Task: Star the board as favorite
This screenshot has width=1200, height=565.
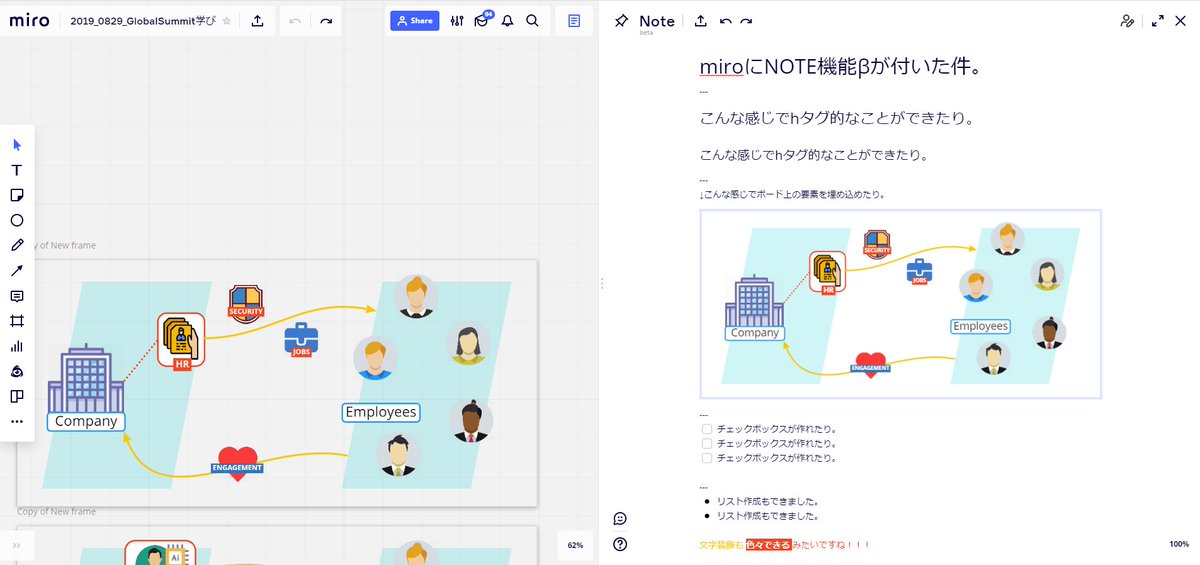Action: click(x=227, y=20)
